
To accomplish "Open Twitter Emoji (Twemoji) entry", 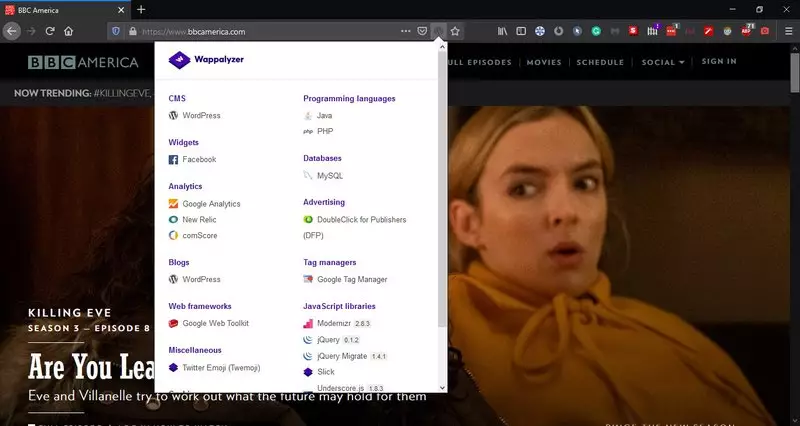I will tap(214, 367).
